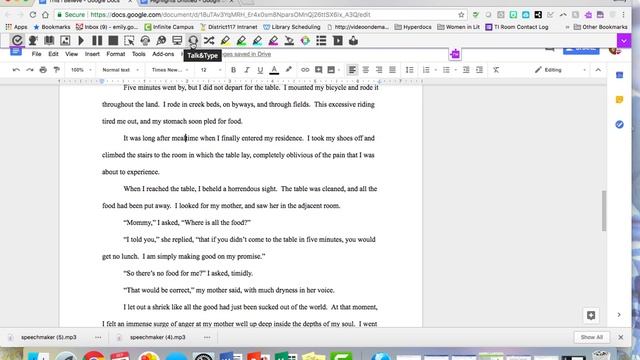Select Left align
The image size is (640, 360).
pyautogui.click(x=352, y=70)
